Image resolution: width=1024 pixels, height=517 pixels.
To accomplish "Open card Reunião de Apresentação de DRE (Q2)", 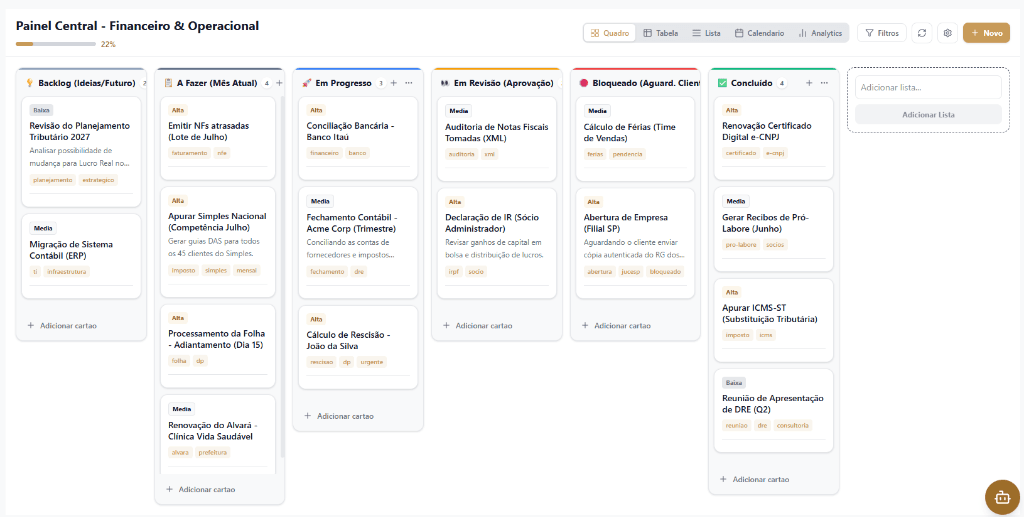I will point(774,411).
